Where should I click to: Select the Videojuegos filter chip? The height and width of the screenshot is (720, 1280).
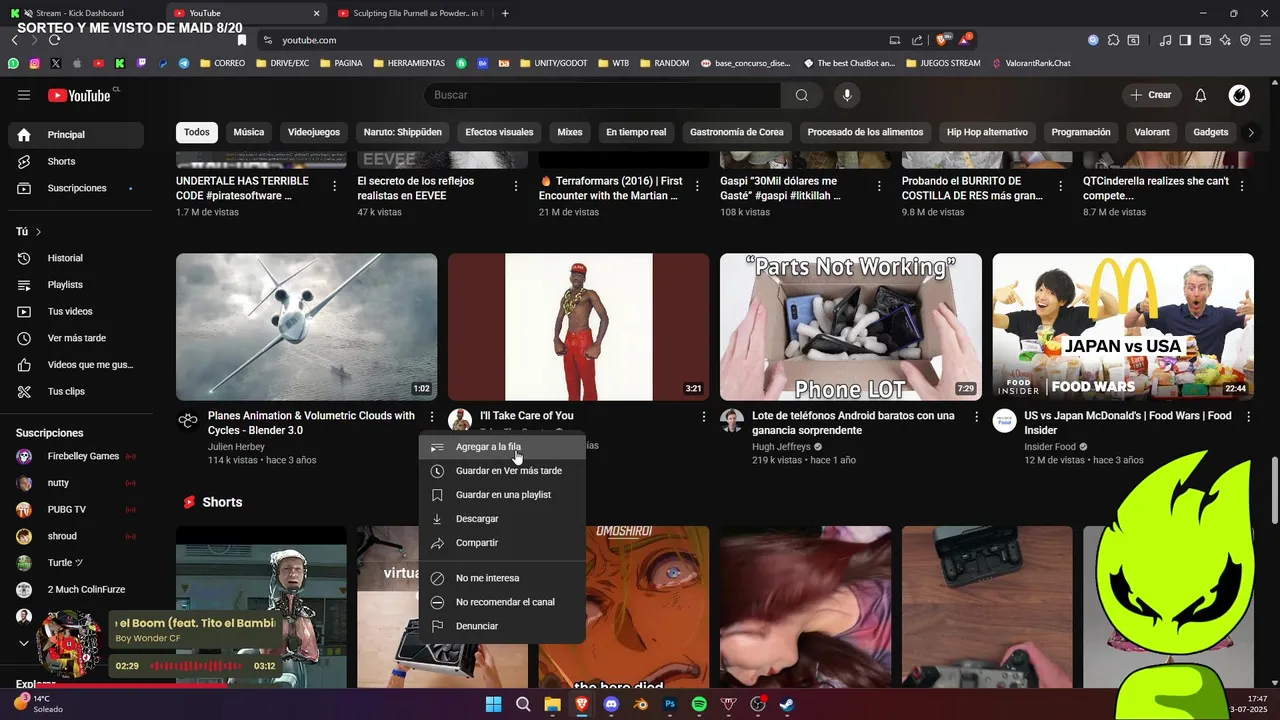[x=314, y=132]
